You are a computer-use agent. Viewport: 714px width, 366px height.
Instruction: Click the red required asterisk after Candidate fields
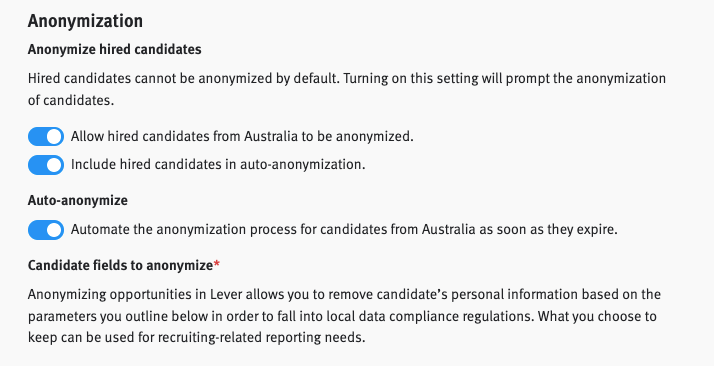coord(217,264)
